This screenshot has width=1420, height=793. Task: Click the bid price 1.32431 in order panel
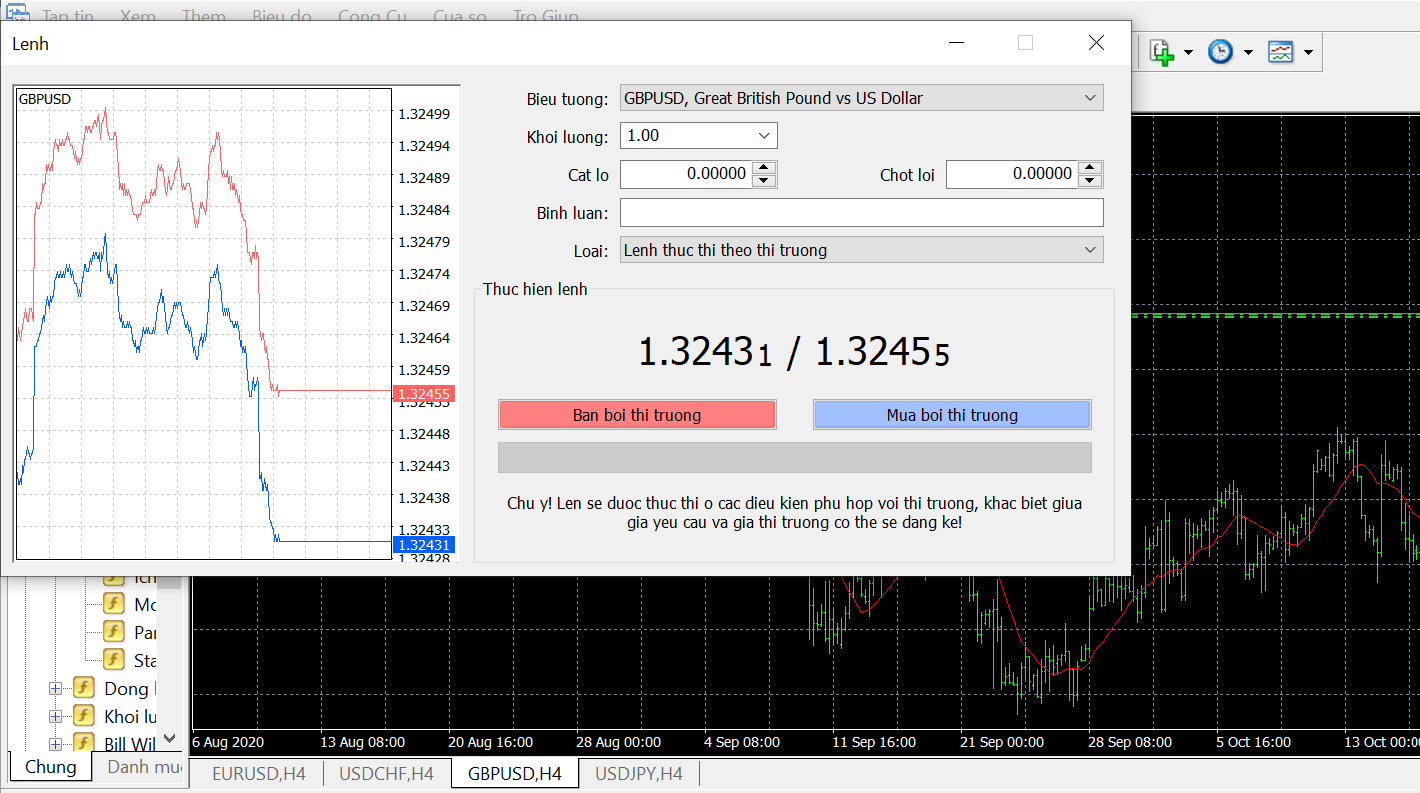pyautogui.click(x=705, y=352)
